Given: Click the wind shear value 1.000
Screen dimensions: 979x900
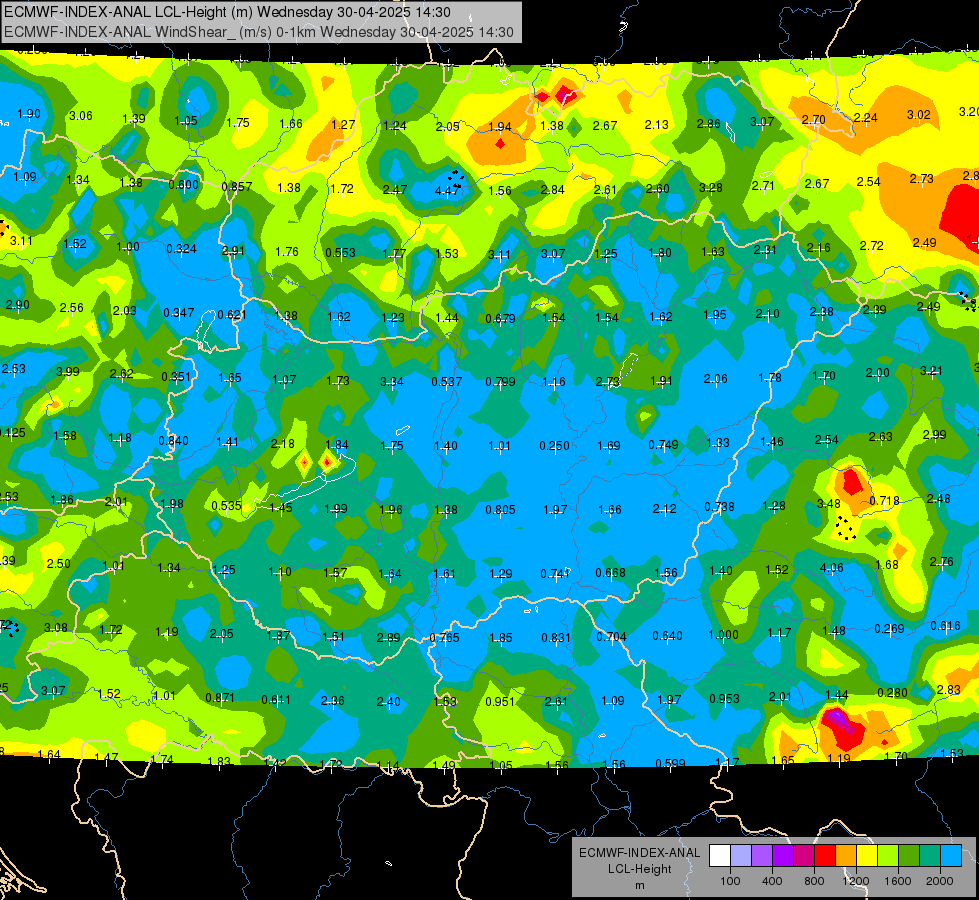Looking at the screenshot, I should click(x=723, y=635).
